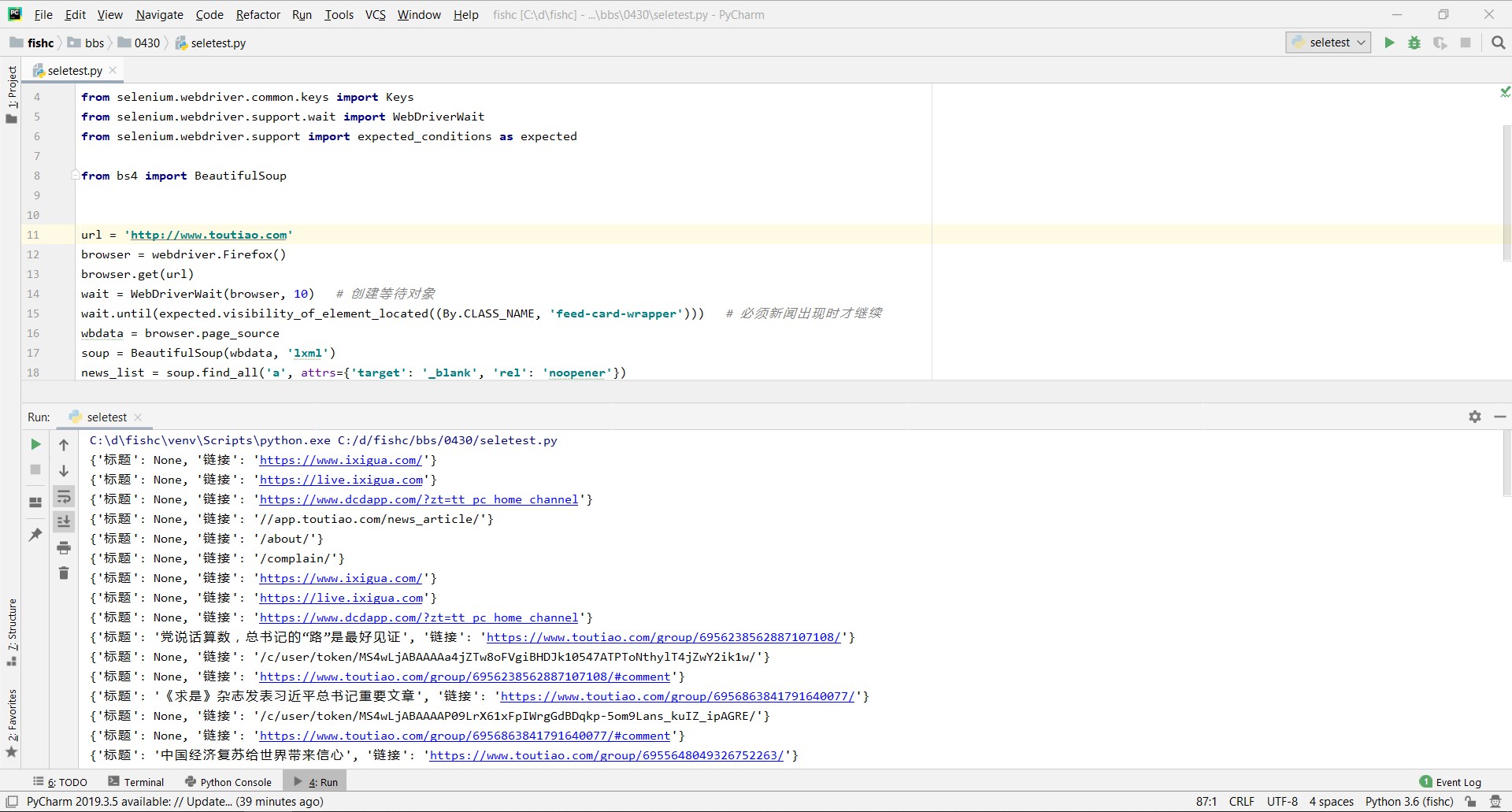Click the editor vertical scrollbar

[x=1506, y=193]
